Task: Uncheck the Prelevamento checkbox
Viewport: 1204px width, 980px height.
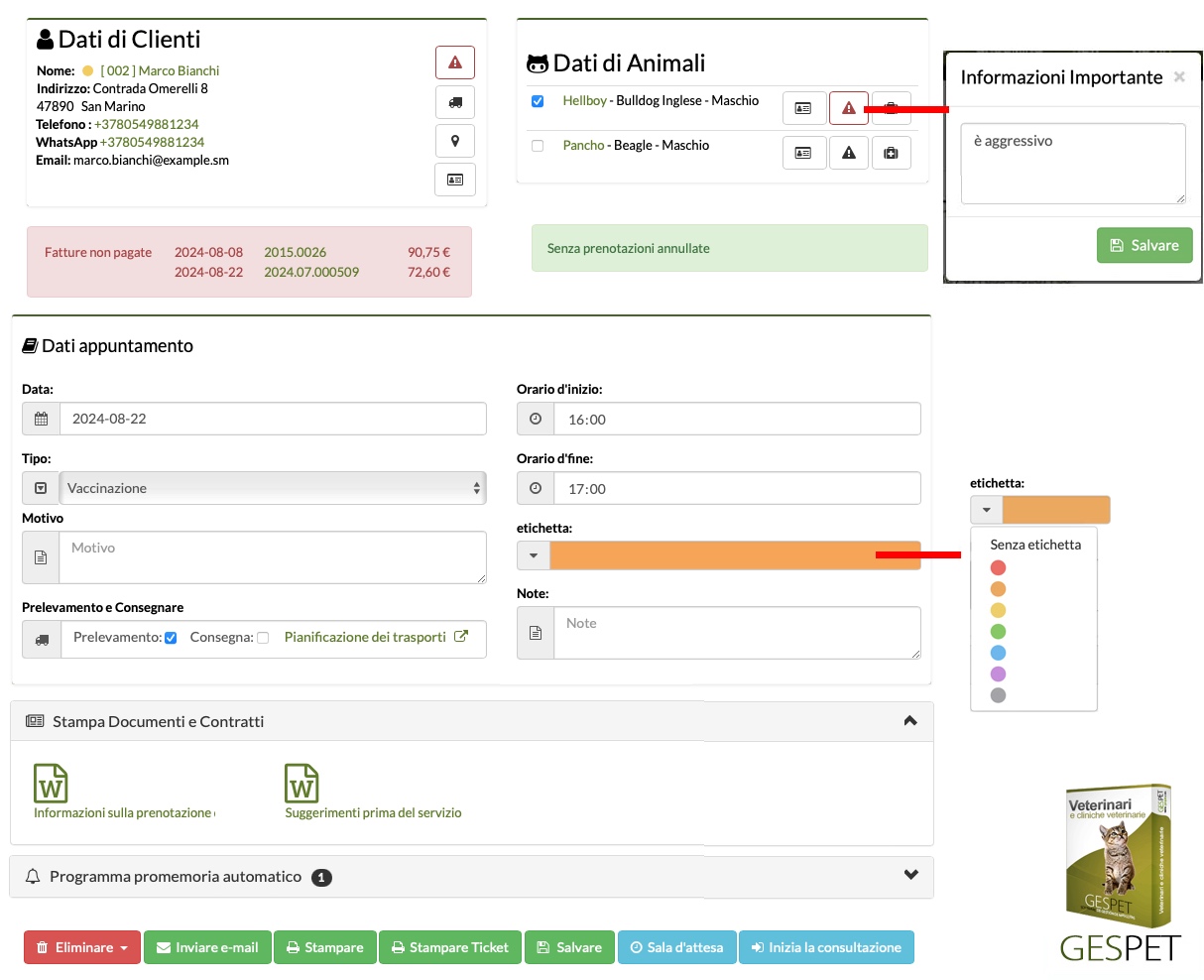Action: pyautogui.click(x=171, y=638)
